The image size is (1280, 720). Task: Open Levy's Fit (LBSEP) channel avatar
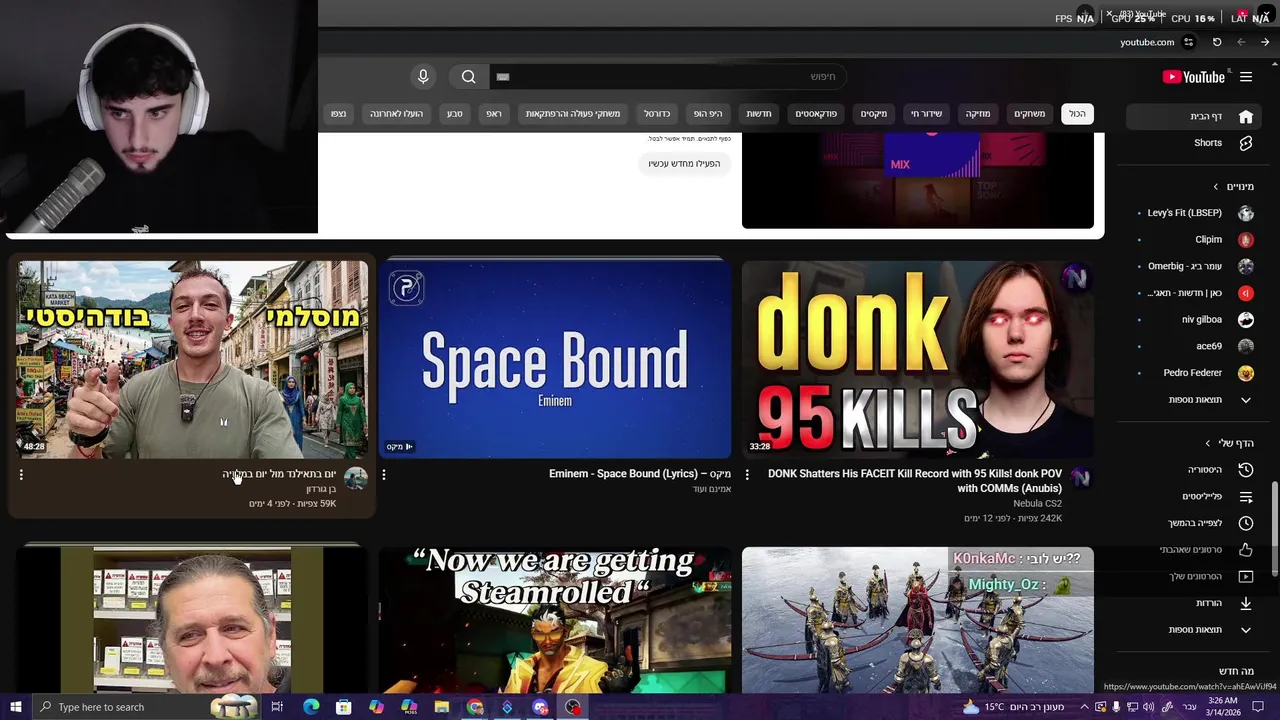[x=1246, y=213]
